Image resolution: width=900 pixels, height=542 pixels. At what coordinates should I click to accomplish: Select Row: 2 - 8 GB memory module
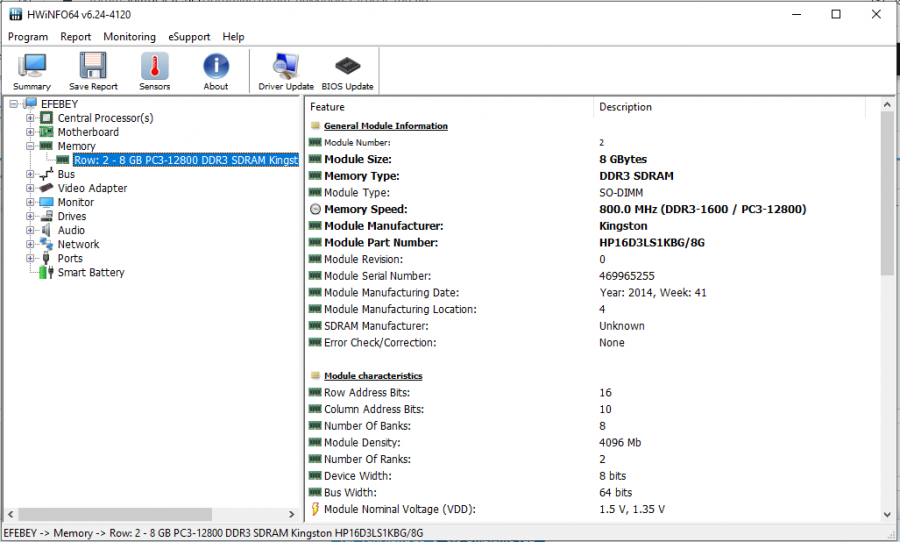click(x=186, y=160)
